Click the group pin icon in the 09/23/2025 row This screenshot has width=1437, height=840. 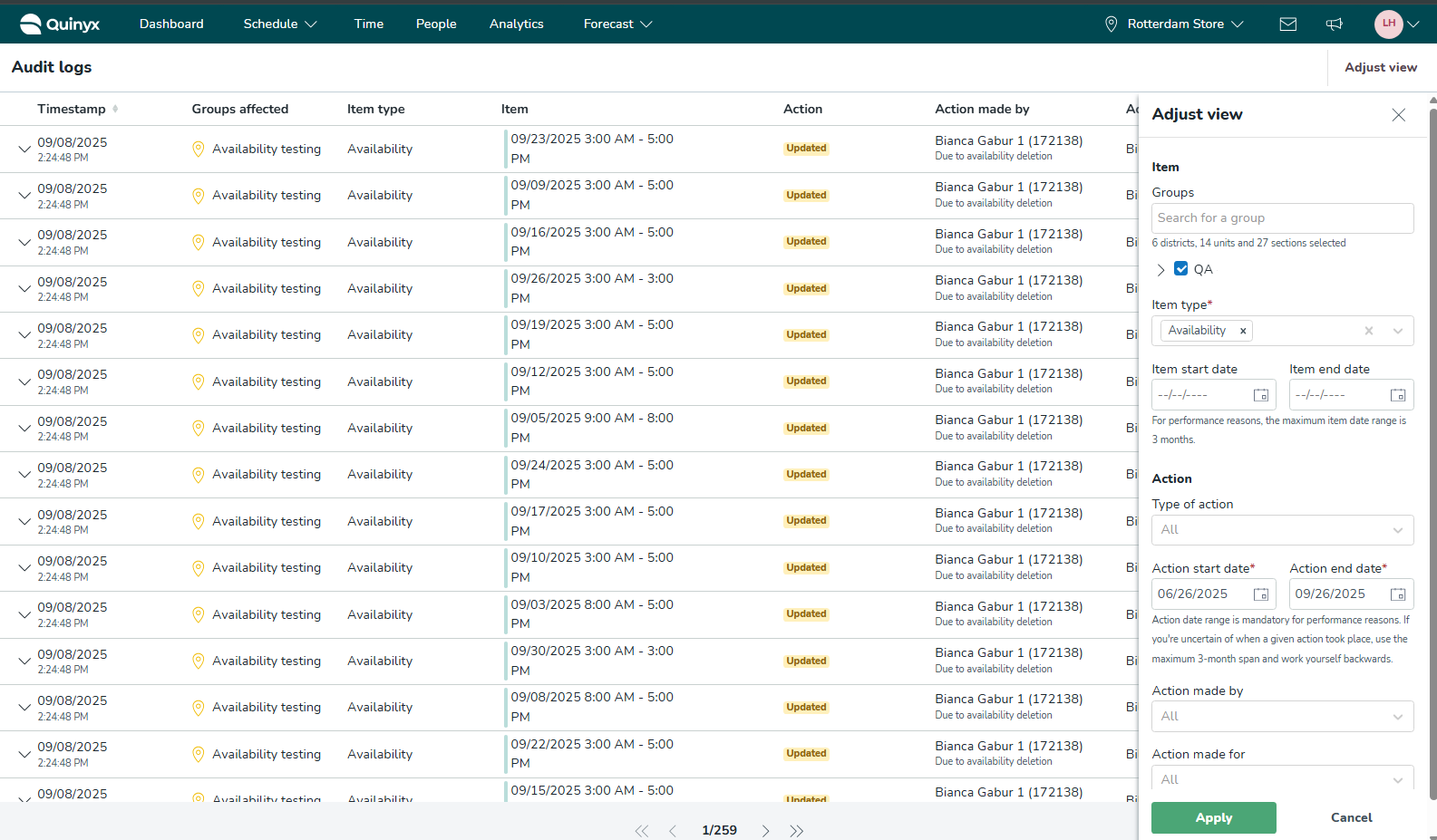199,150
